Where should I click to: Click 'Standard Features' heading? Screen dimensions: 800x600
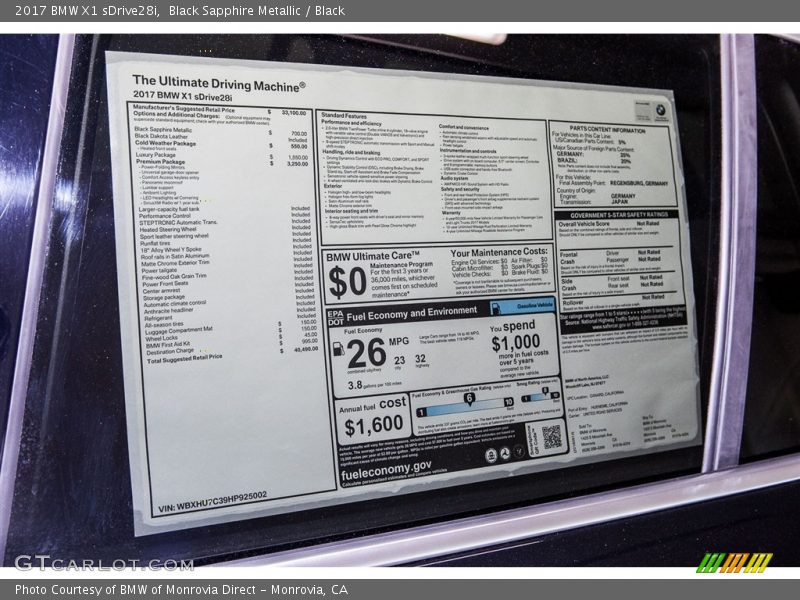pos(344,115)
